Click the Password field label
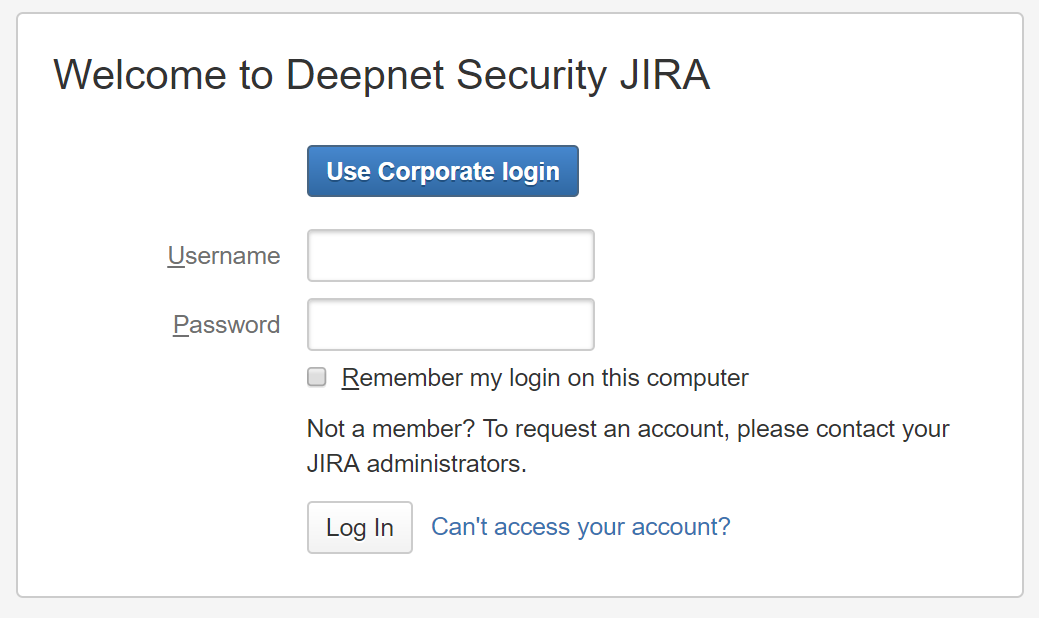The height and width of the screenshot is (618, 1039). pos(227,325)
